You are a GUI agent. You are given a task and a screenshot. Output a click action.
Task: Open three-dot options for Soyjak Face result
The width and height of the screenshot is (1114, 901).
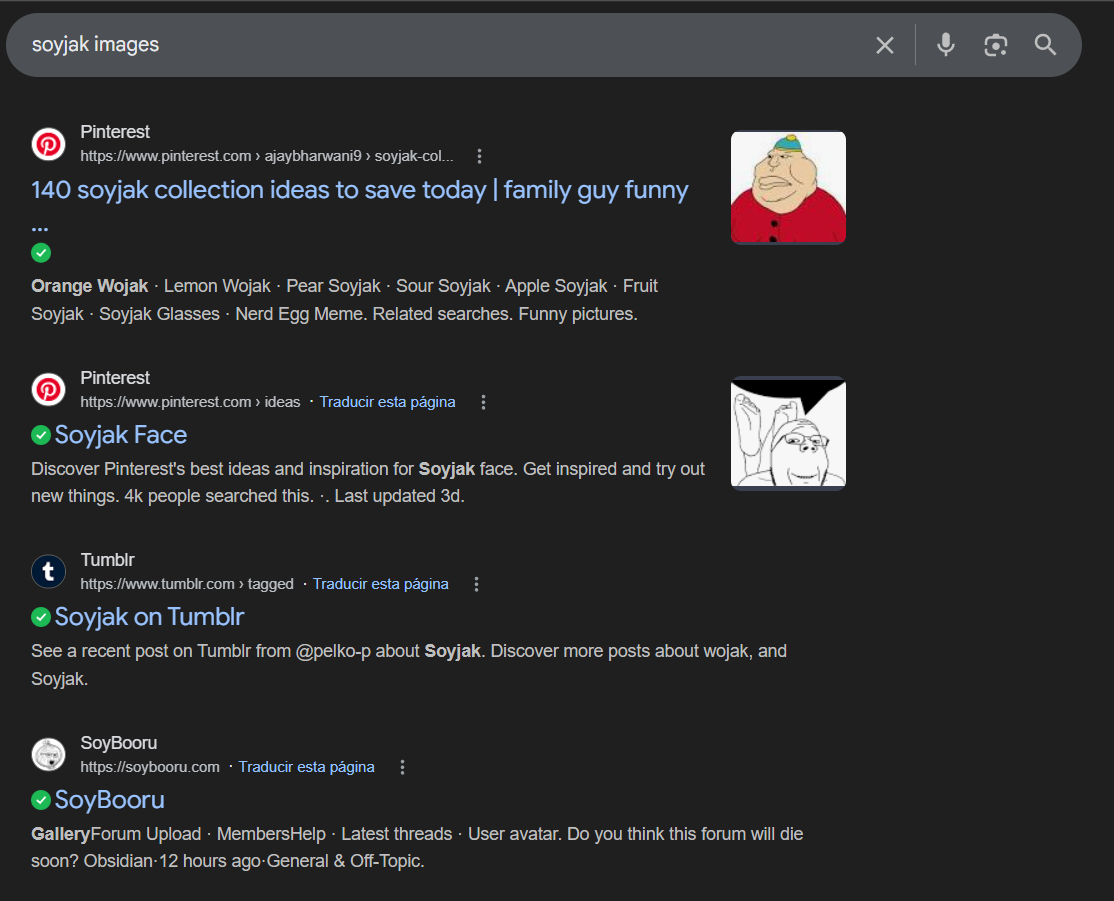tap(484, 402)
